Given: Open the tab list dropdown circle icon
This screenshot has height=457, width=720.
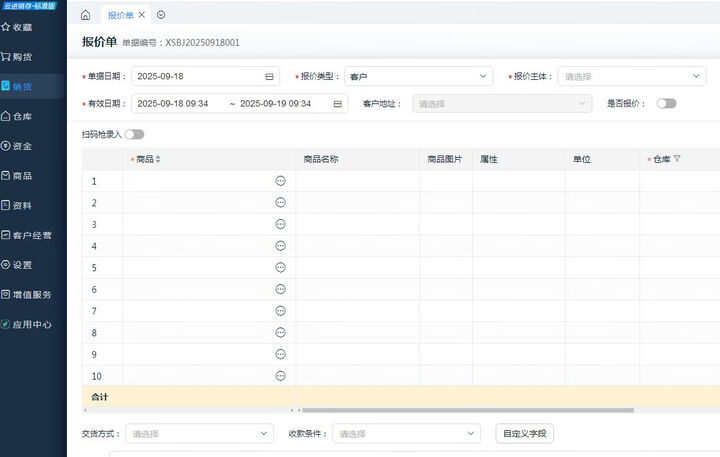Looking at the screenshot, I should tap(161, 15).
